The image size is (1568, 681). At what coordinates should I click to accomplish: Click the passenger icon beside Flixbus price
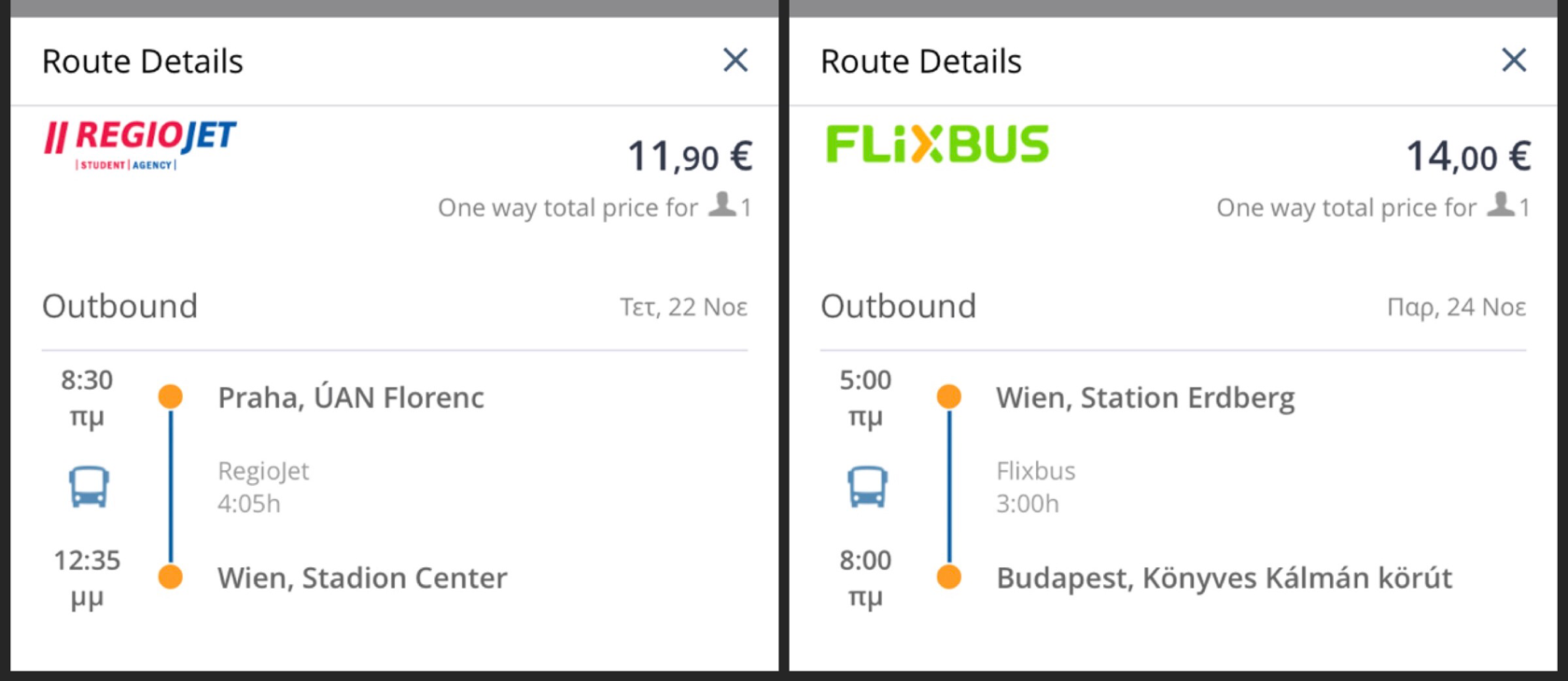point(1501,204)
